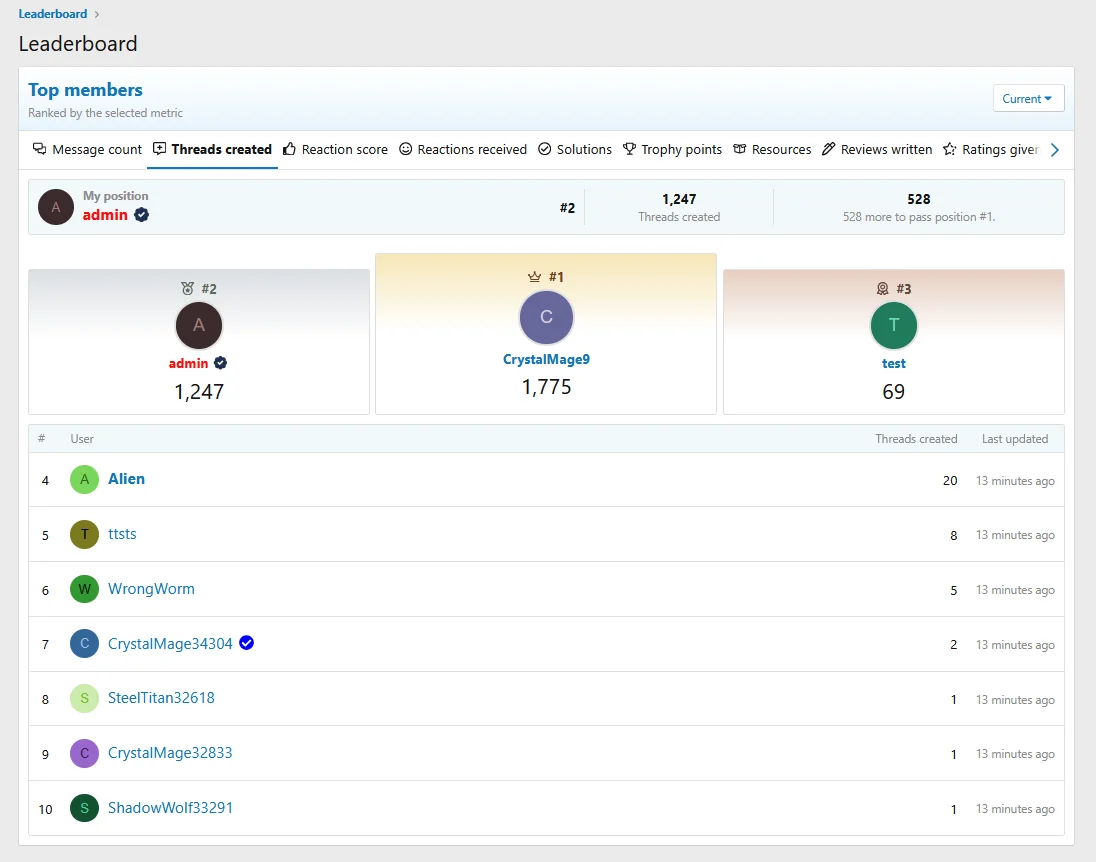Click blue verified badge next to CrystalMage34304
This screenshot has width=1096, height=862.
pyautogui.click(x=247, y=642)
